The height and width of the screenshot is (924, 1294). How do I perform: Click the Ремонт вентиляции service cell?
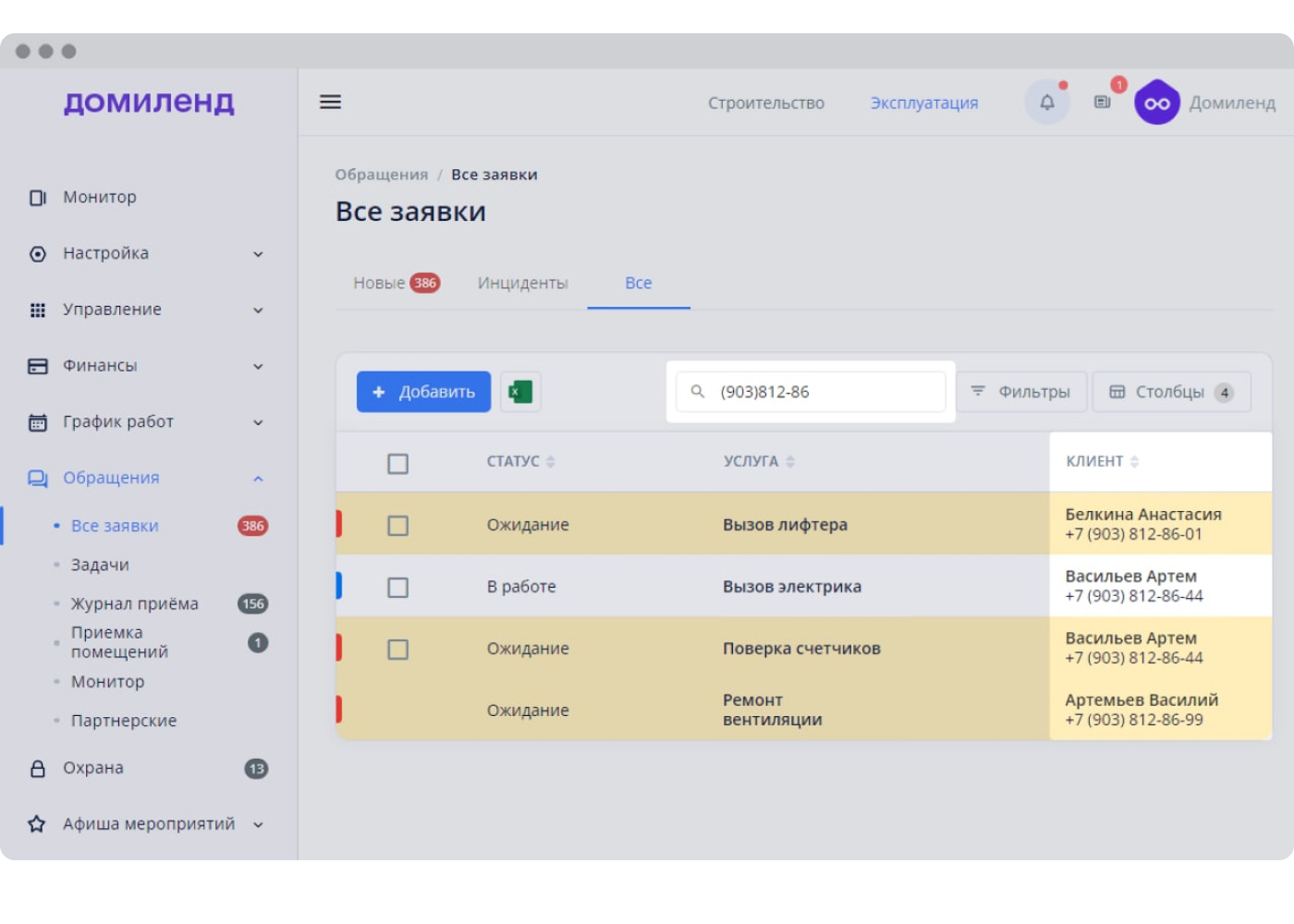point(773,710)
